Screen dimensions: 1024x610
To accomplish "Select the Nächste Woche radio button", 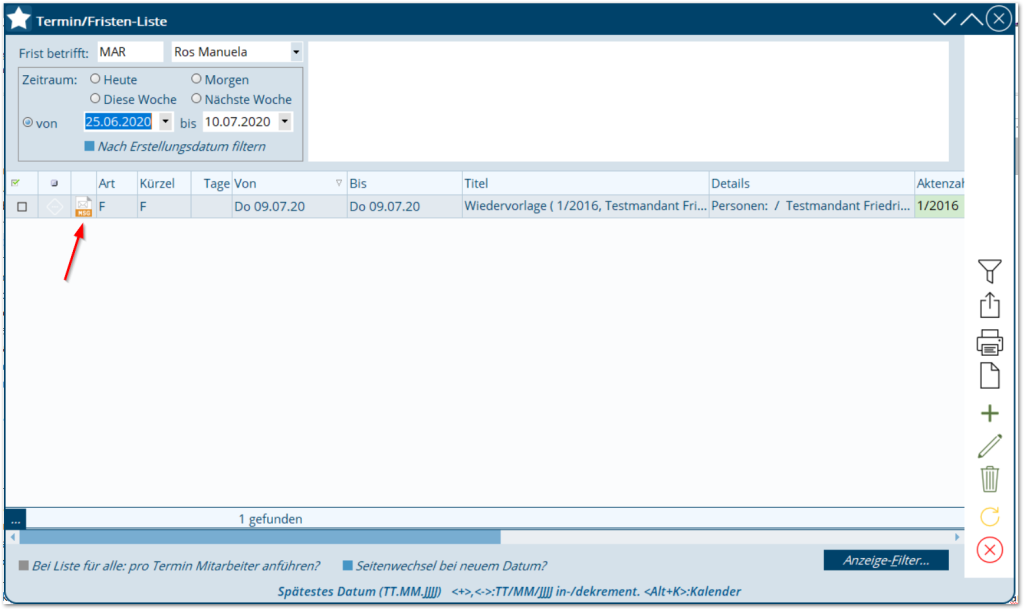I will (x=196, y=99).
